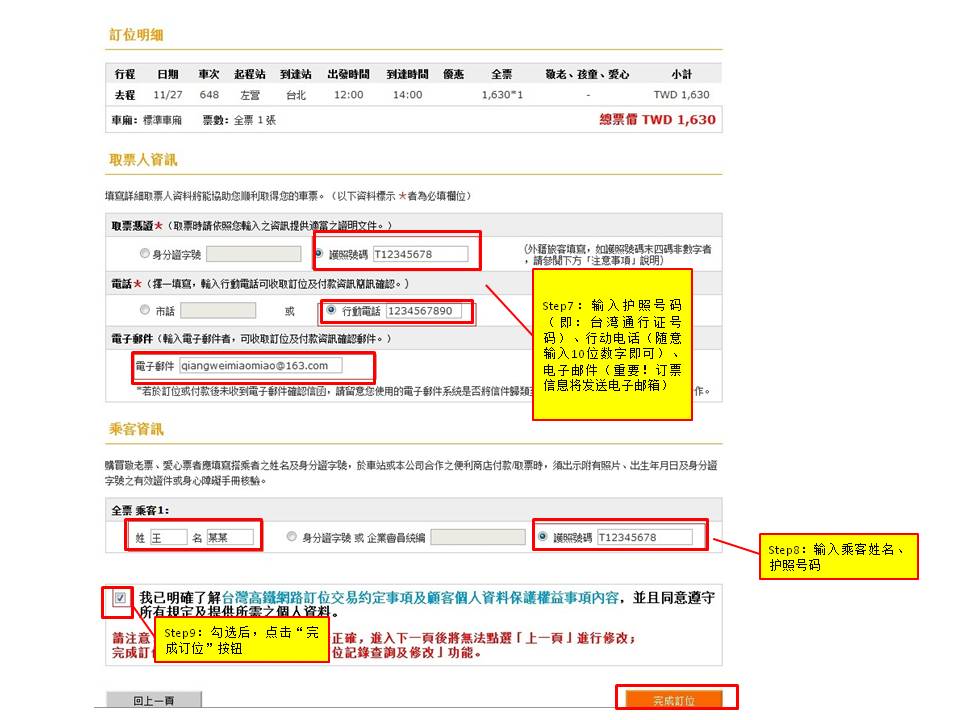Select the 護照號碼 radio under 取票憑證
Screen dimensions: 960x720
[x=320, y=254]
